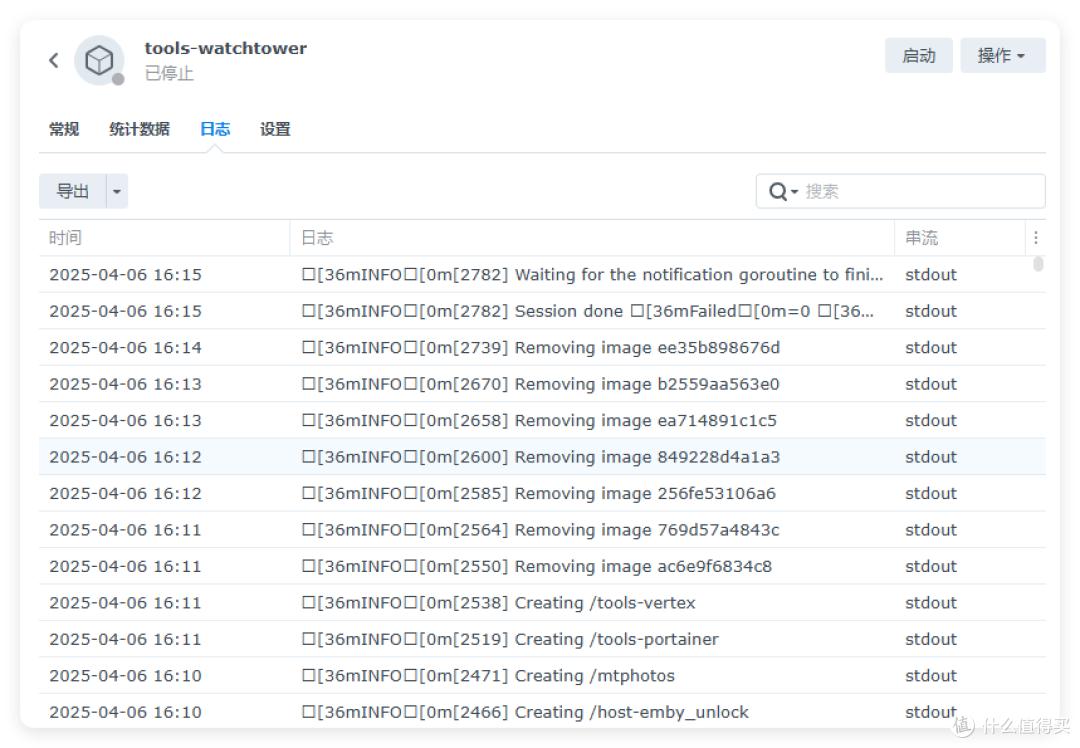
Task: Start the container with 启动 button
Action: [x=919, y=55]
